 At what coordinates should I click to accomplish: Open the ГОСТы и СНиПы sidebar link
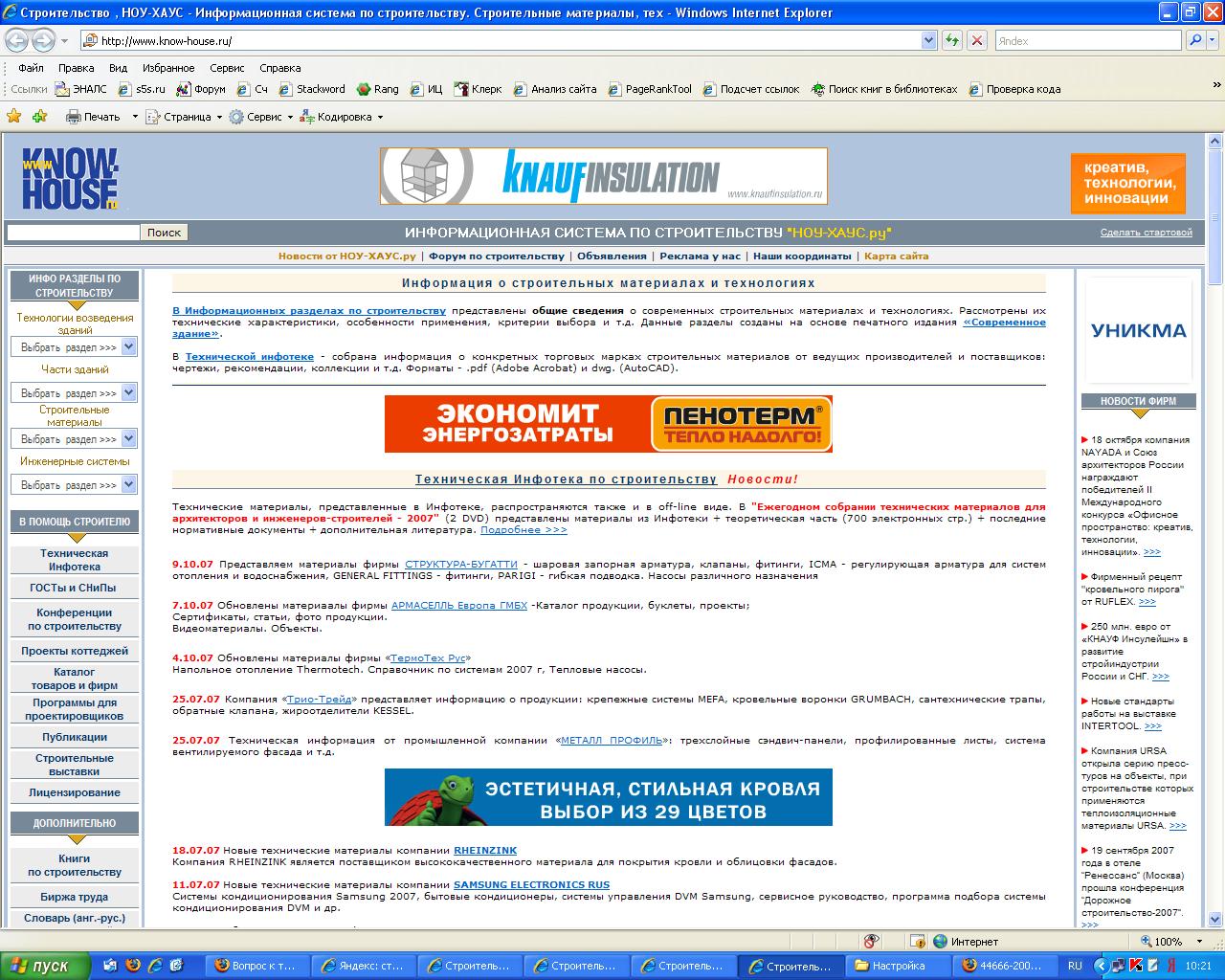pyautogui.click(x=74, y=588)
